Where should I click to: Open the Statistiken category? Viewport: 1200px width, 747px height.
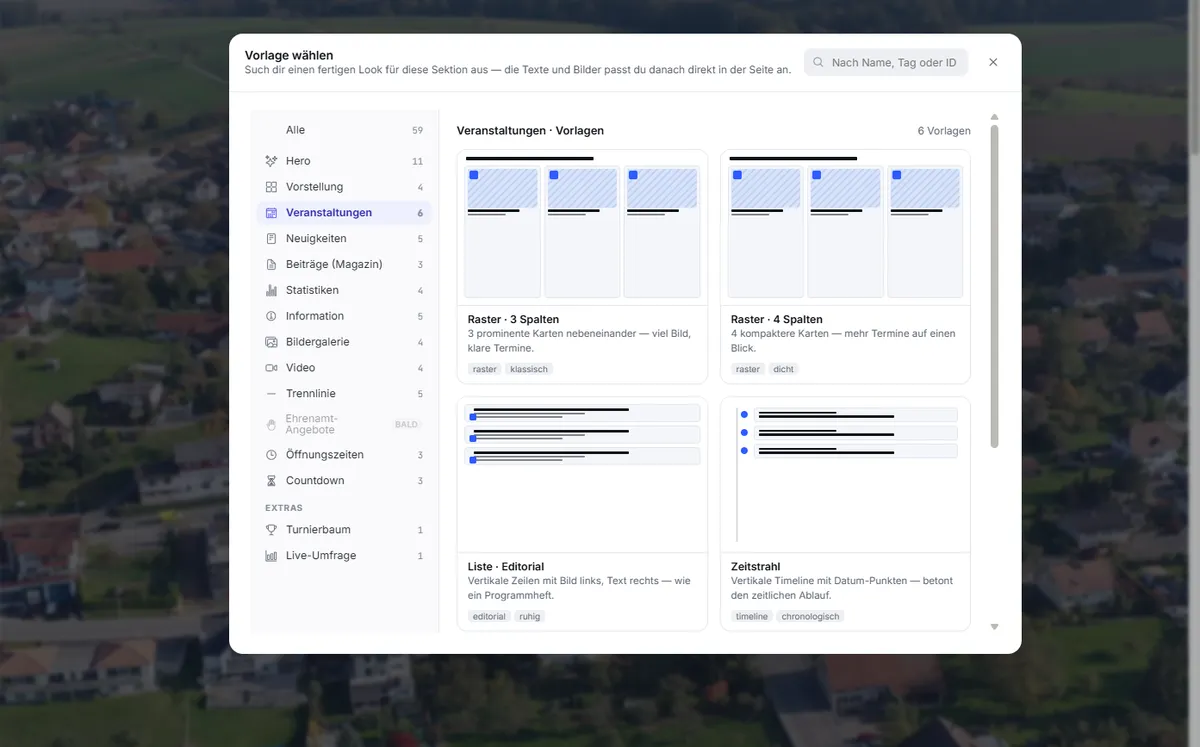pyautogui.click(x=344, y=290)
